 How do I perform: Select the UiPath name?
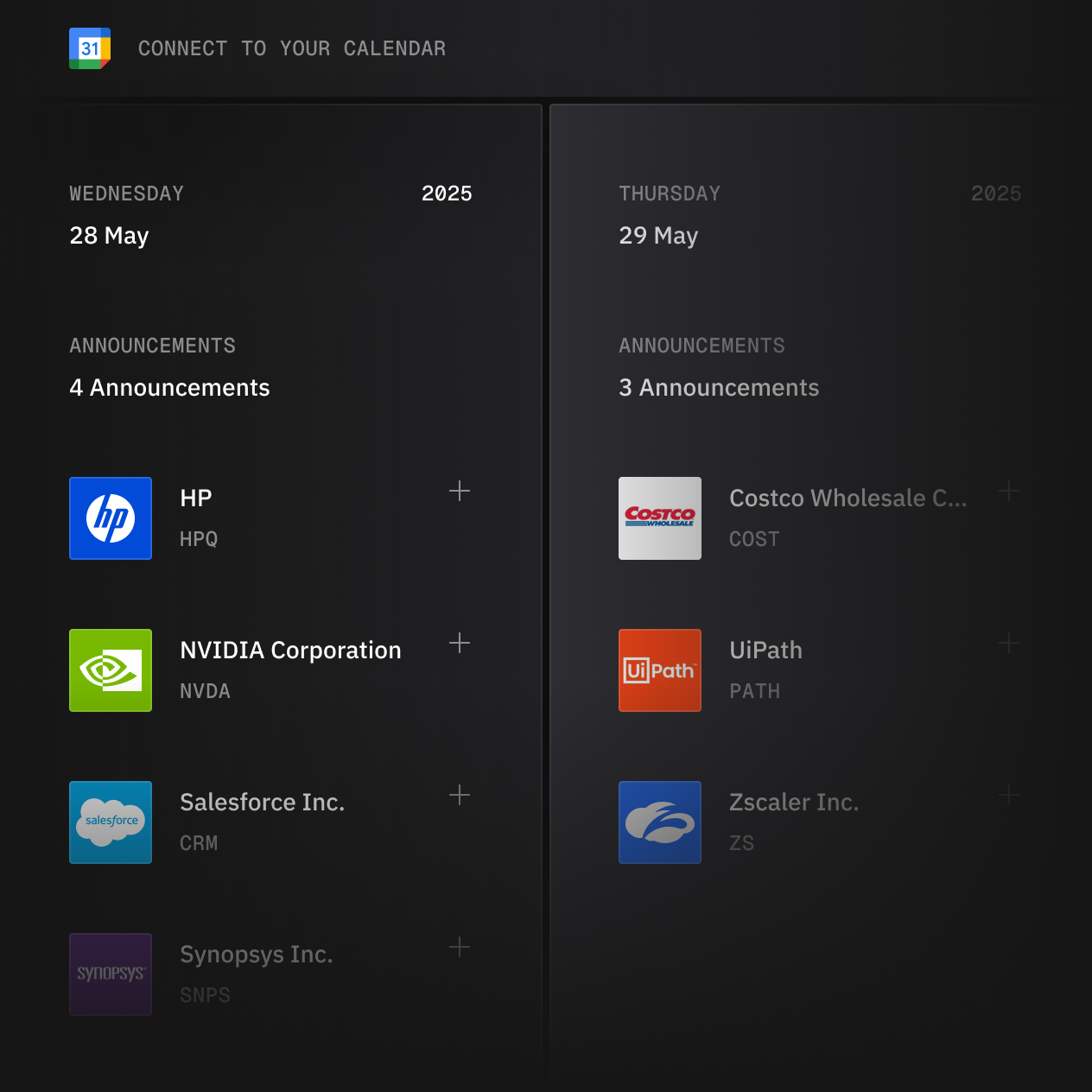tap(765, 650)
